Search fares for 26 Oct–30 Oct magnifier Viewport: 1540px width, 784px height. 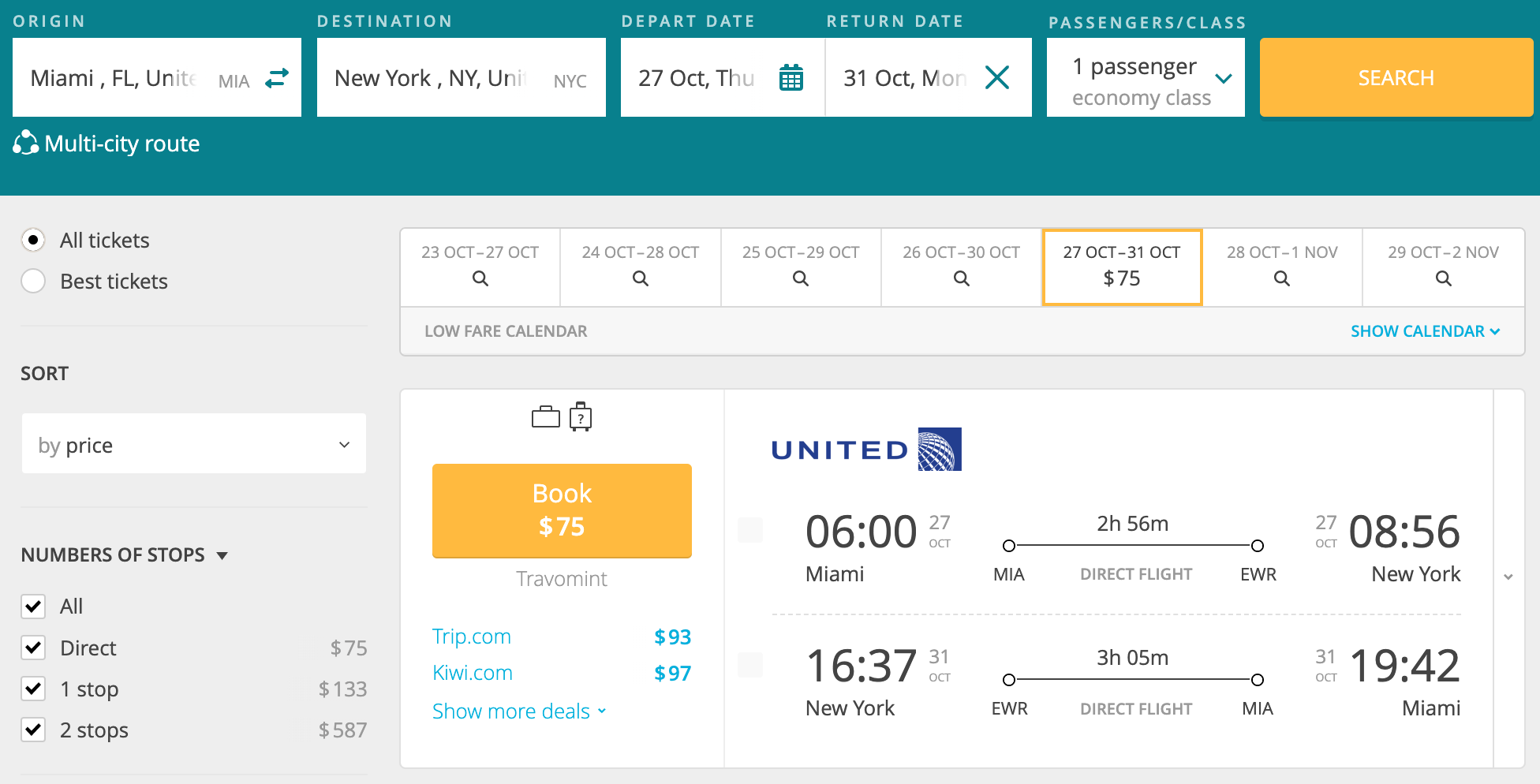pos(961,278)
